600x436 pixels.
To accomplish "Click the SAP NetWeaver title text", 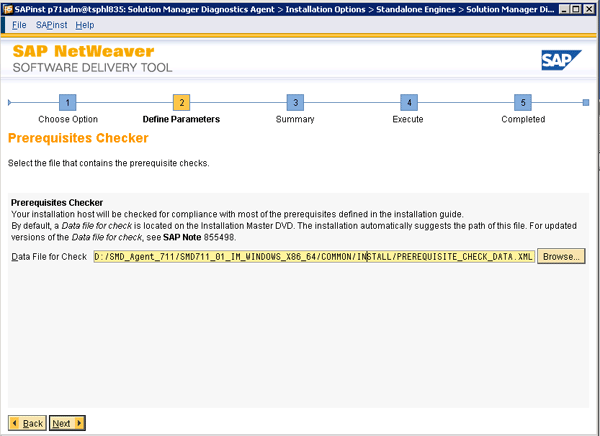I will coord(83,51).
